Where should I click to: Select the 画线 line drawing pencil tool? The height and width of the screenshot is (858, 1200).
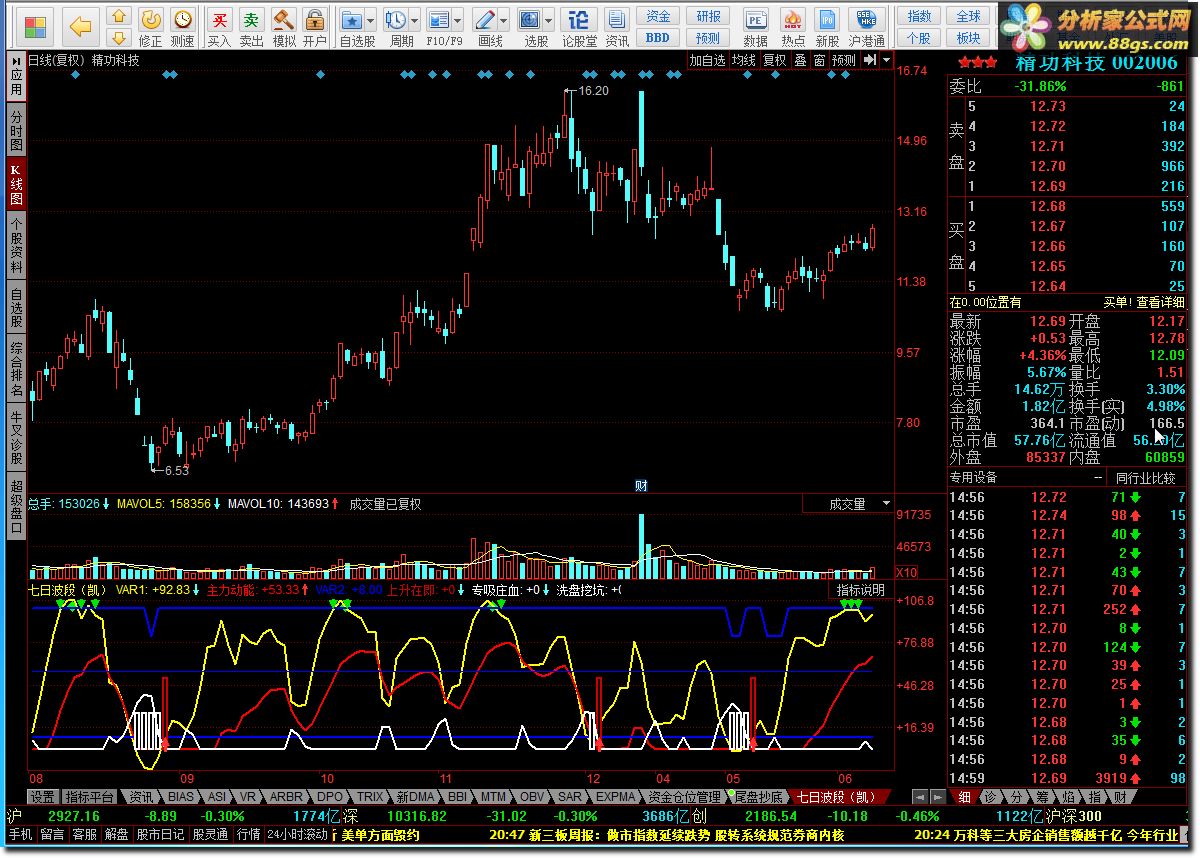[485, 20]
